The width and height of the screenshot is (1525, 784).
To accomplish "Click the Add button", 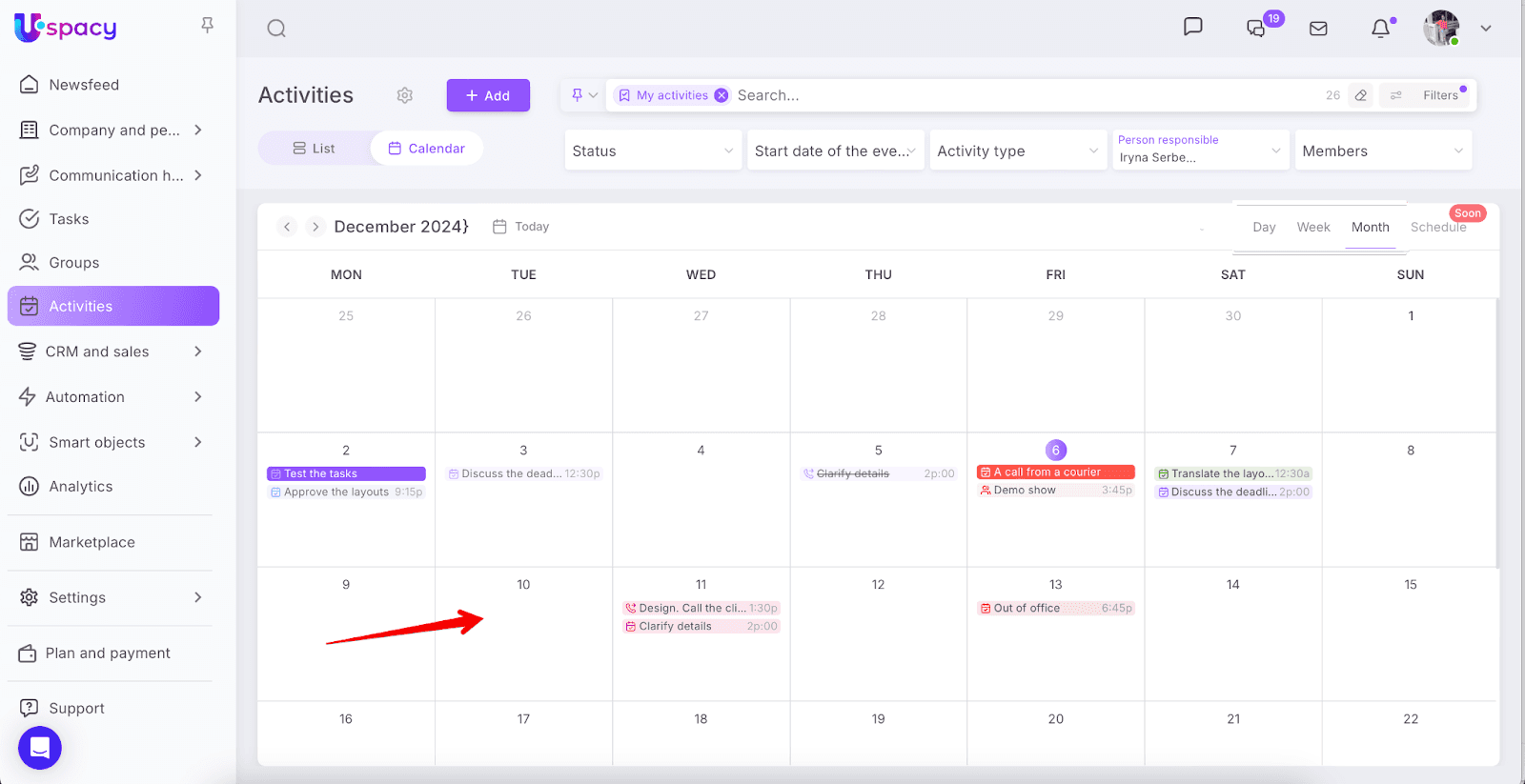I will pos(488,95).
